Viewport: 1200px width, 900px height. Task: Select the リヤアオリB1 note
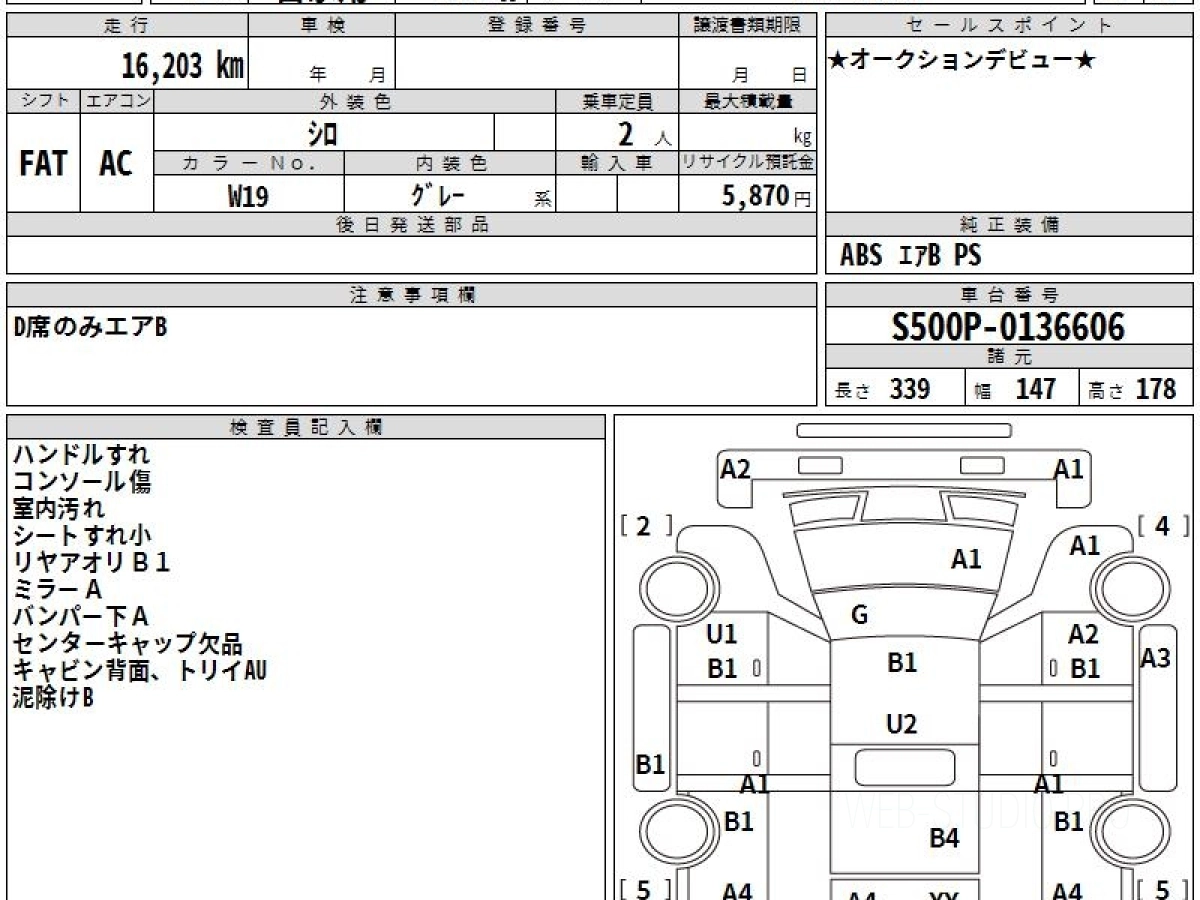92,563
